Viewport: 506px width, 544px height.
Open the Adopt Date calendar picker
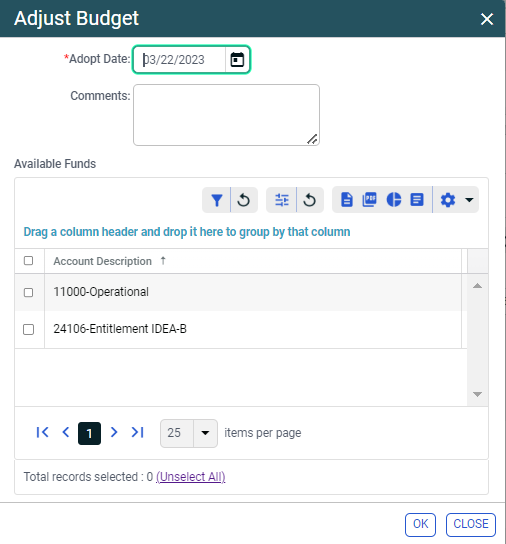click(x=237, y=60)
